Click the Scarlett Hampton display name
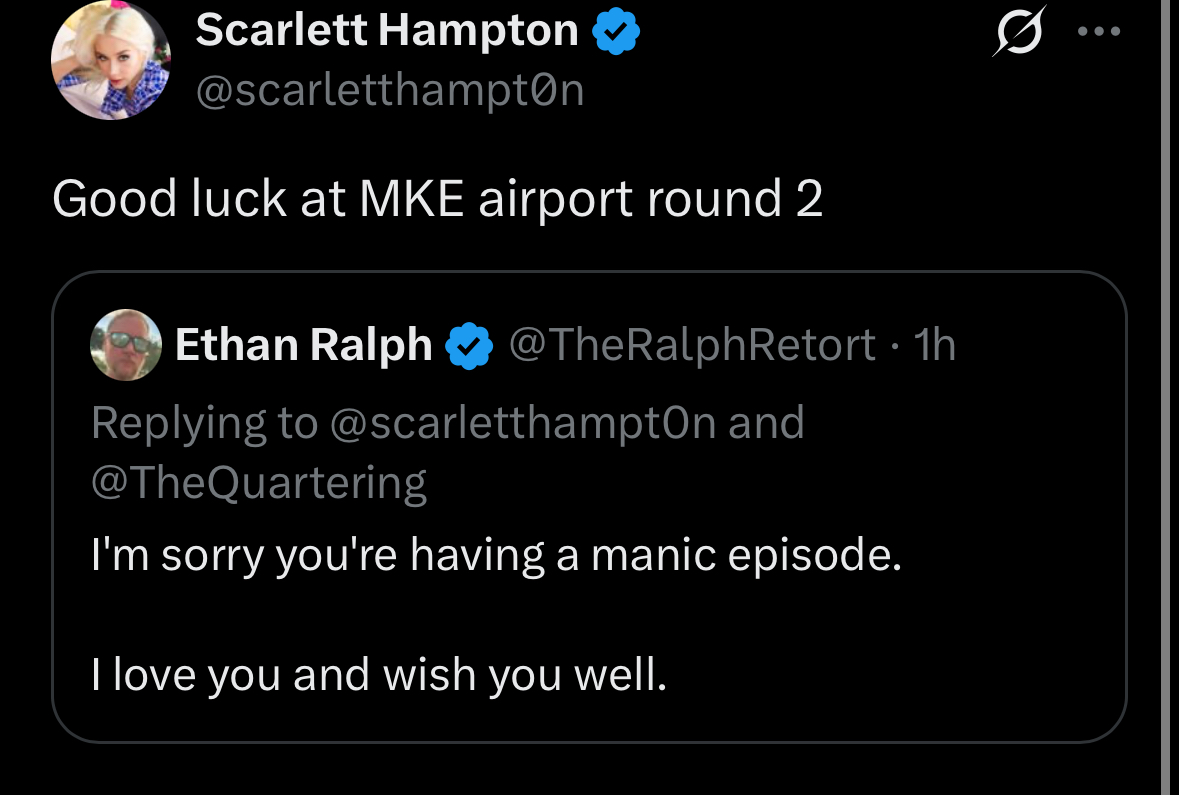Image resolution: width=1179 pixels, height=795 pixels. (x=386, y=30)
